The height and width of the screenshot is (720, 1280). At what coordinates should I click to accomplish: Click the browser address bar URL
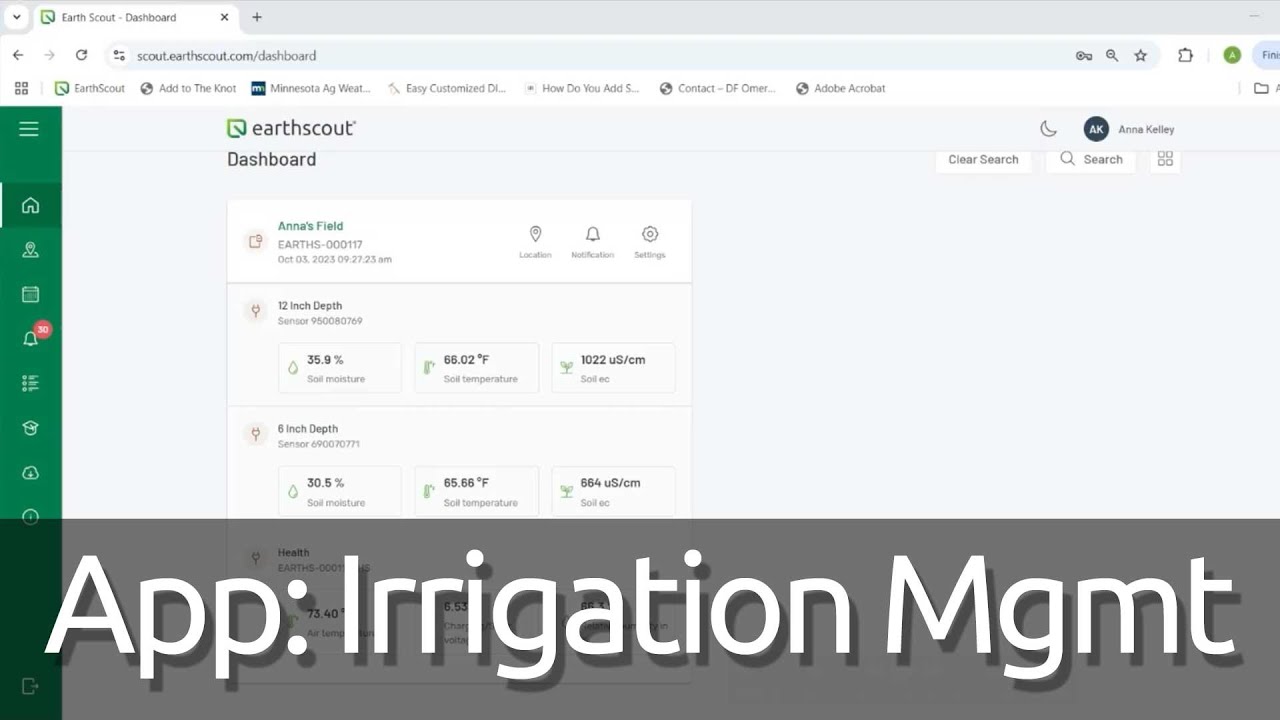(226, 56)
